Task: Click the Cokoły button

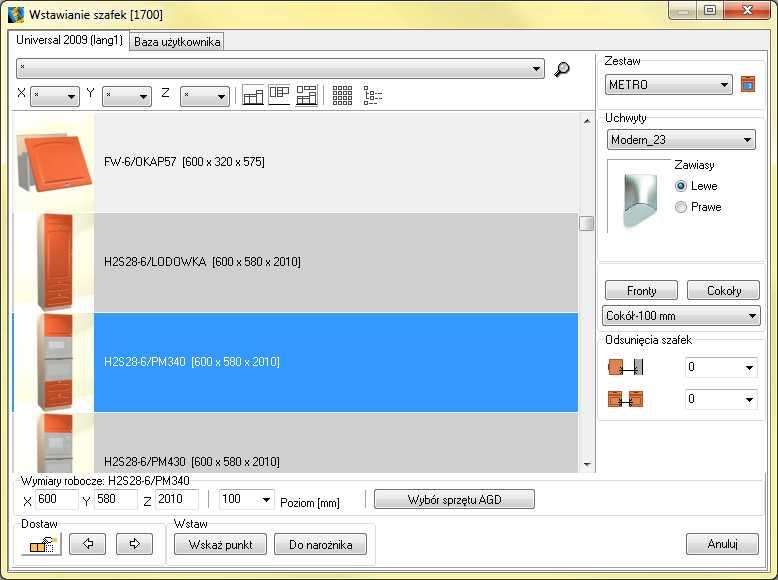Action: click(x=723, y=290)
